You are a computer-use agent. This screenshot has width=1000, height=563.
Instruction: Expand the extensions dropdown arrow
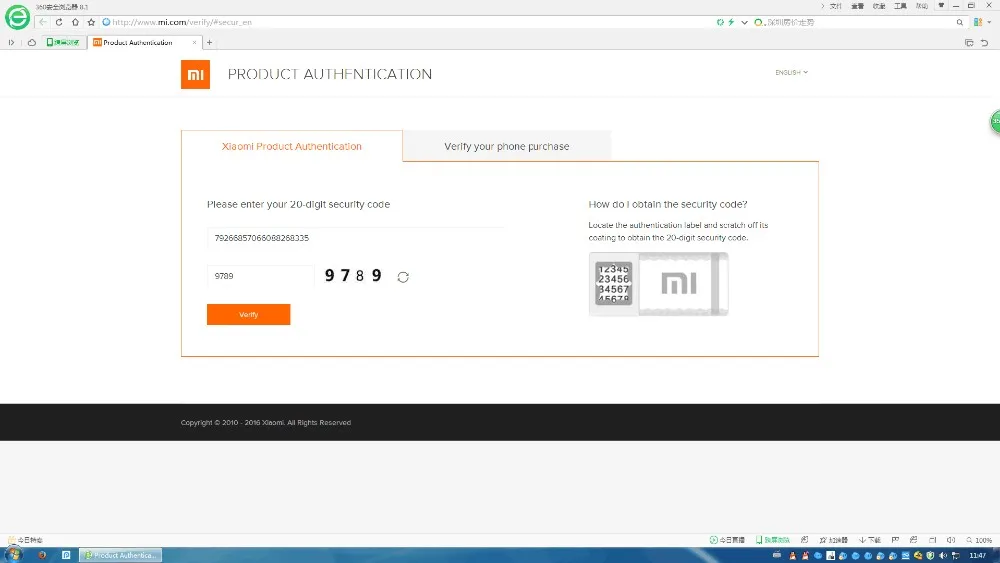[x=989, y=22]
